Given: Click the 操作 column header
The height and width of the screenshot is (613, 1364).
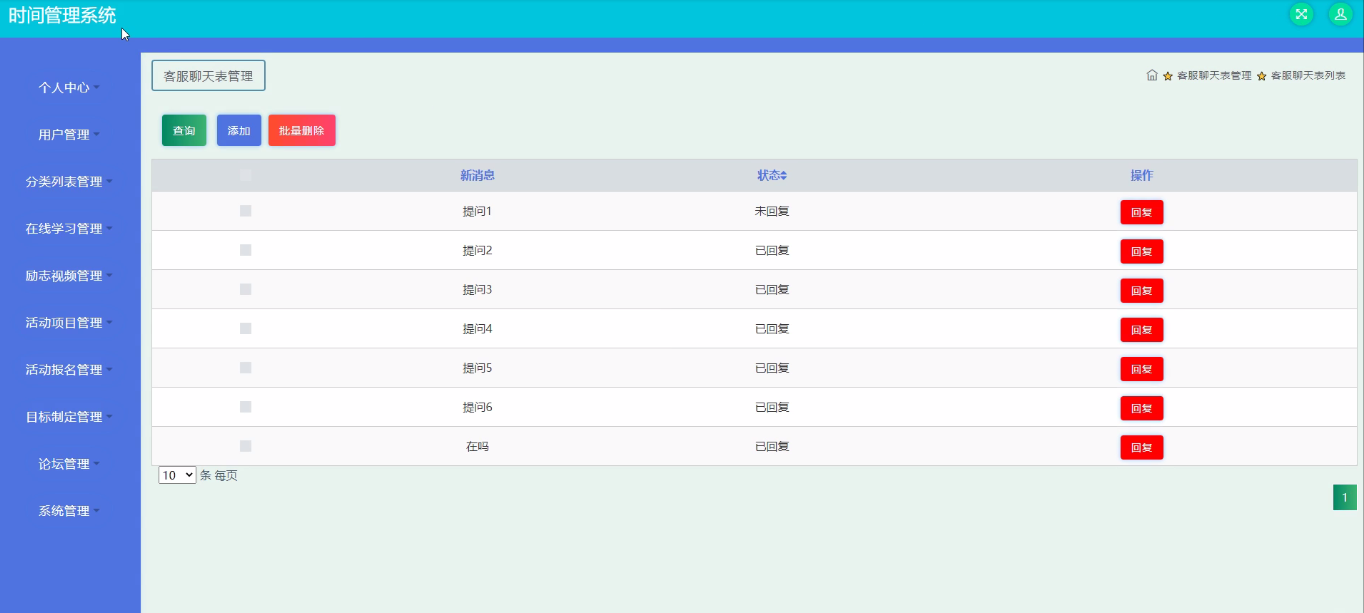Looking at the screenshot, I should click(x=1141, y=175).
